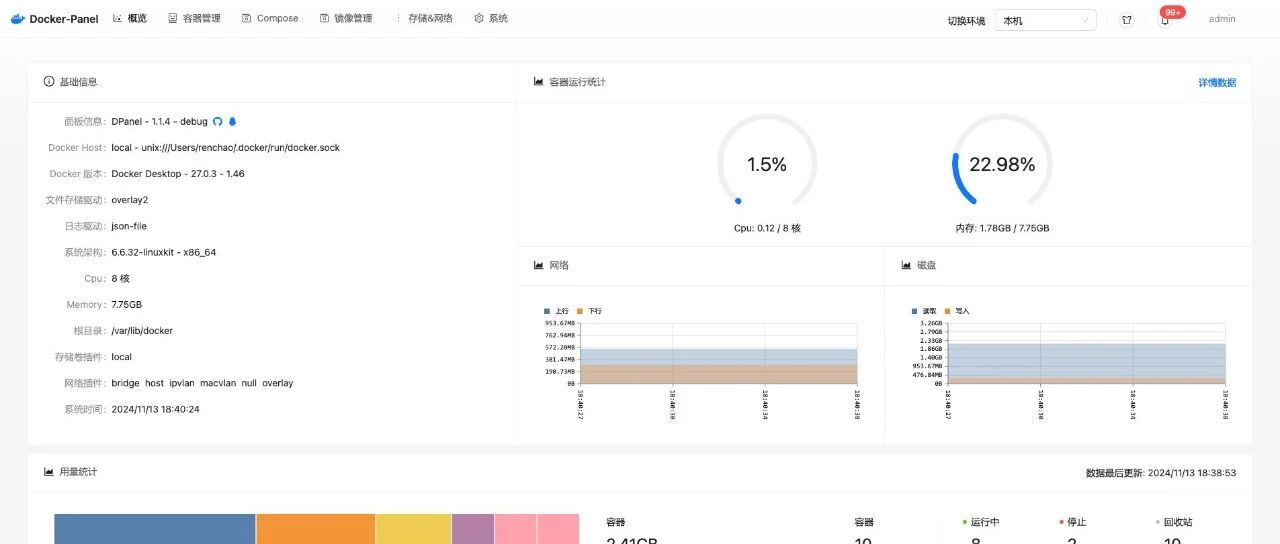Click the 网络 panel chart icon
The image size is (1280, 544).
point(539,265)
